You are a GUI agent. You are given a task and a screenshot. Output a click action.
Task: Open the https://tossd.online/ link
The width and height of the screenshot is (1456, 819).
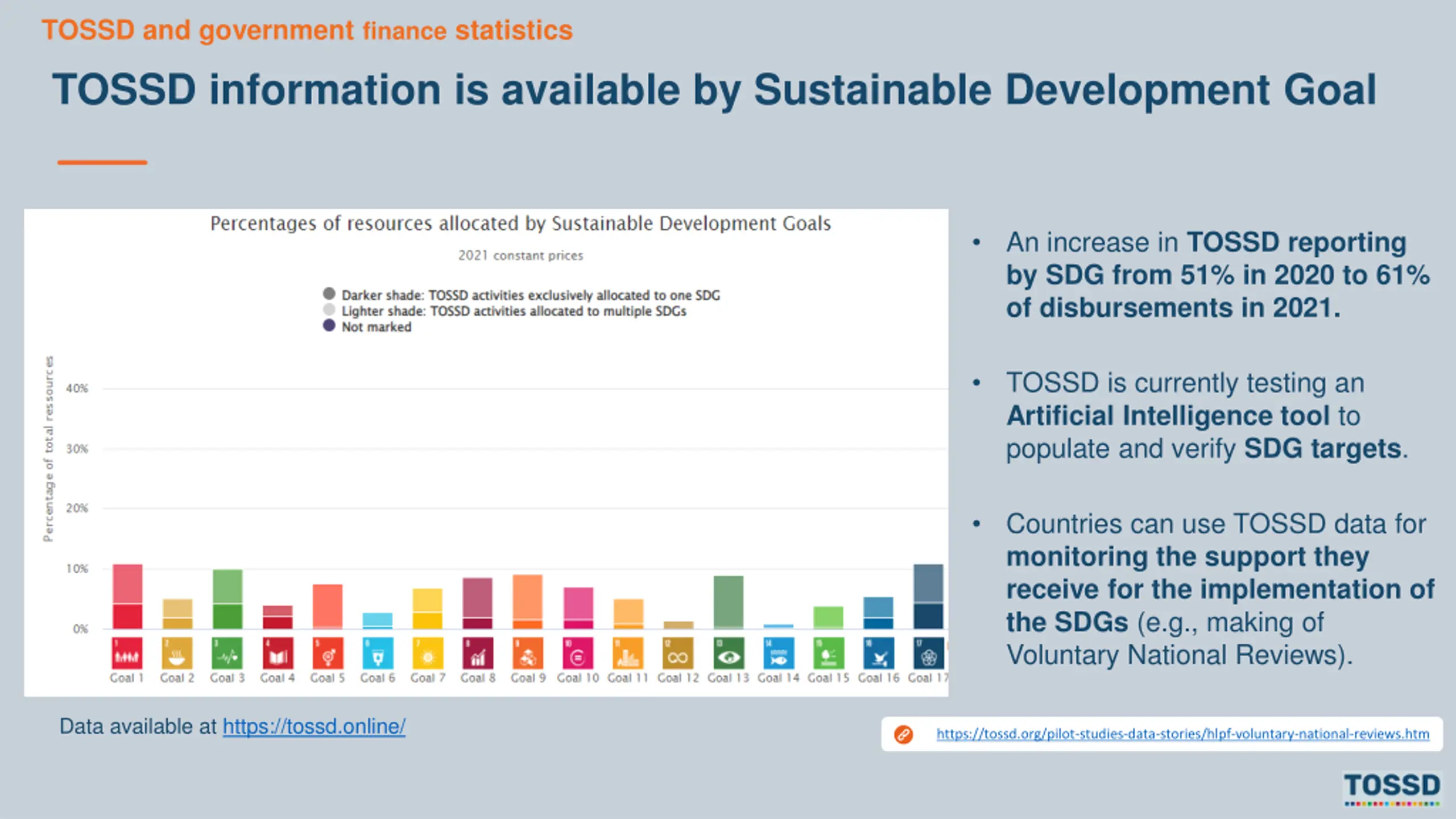click(314, 727)
